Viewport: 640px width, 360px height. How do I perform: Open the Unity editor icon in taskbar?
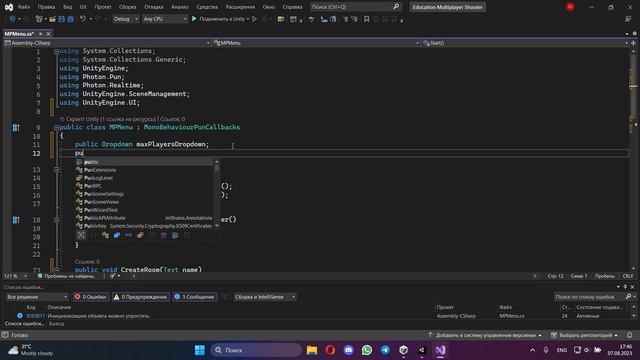coord(422,350)
